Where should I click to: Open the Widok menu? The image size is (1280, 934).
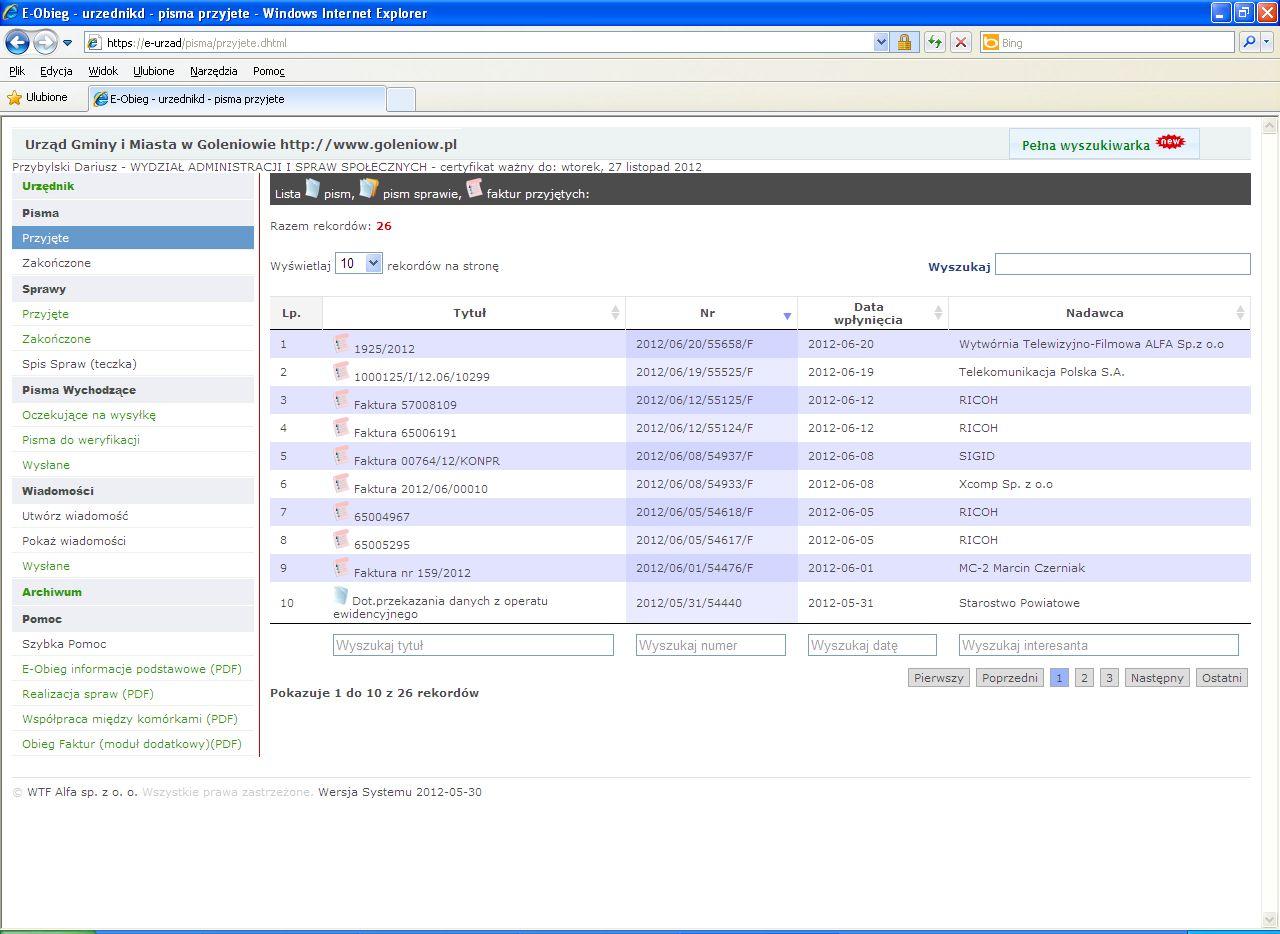pos(103,71)
